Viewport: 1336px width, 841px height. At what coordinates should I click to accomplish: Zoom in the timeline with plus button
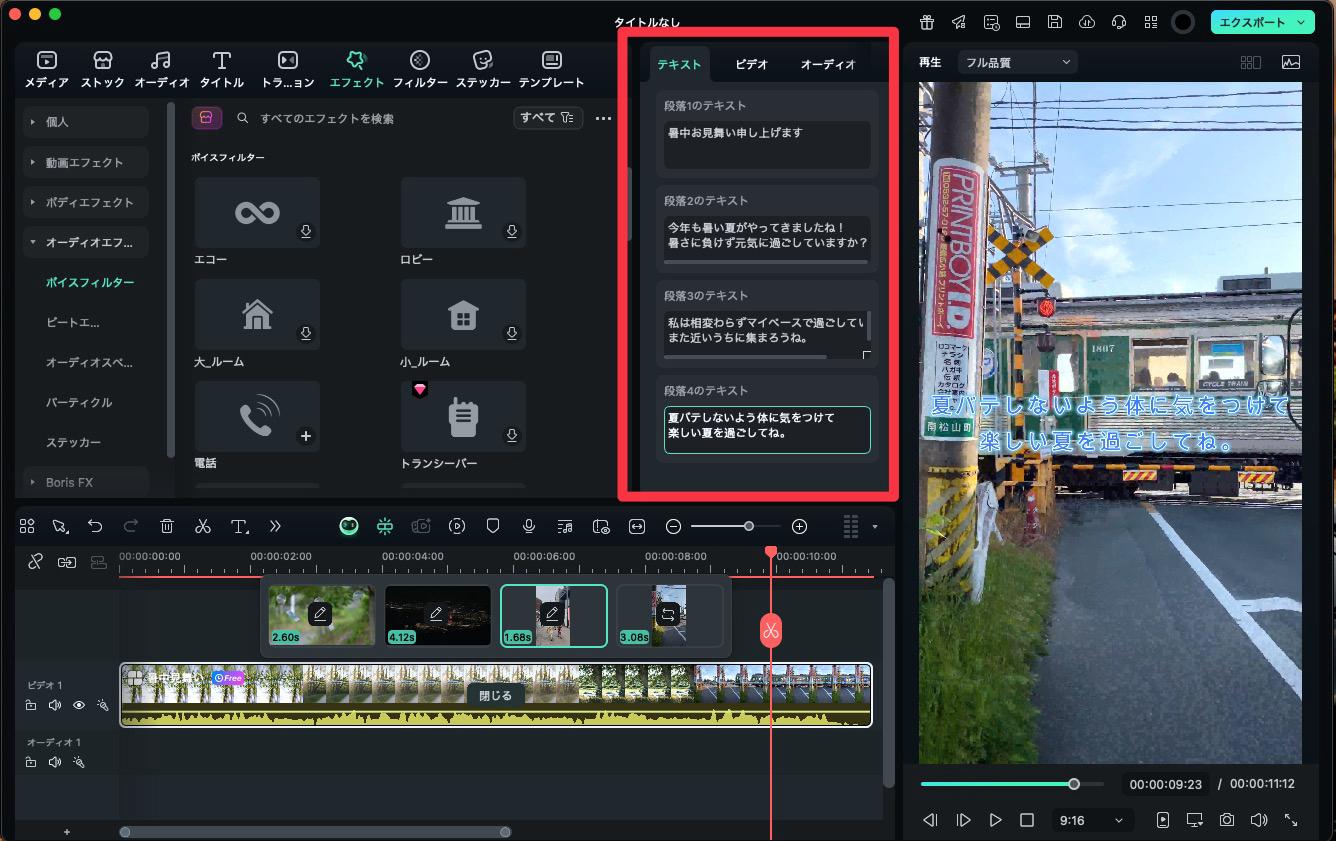coord(799,526)
